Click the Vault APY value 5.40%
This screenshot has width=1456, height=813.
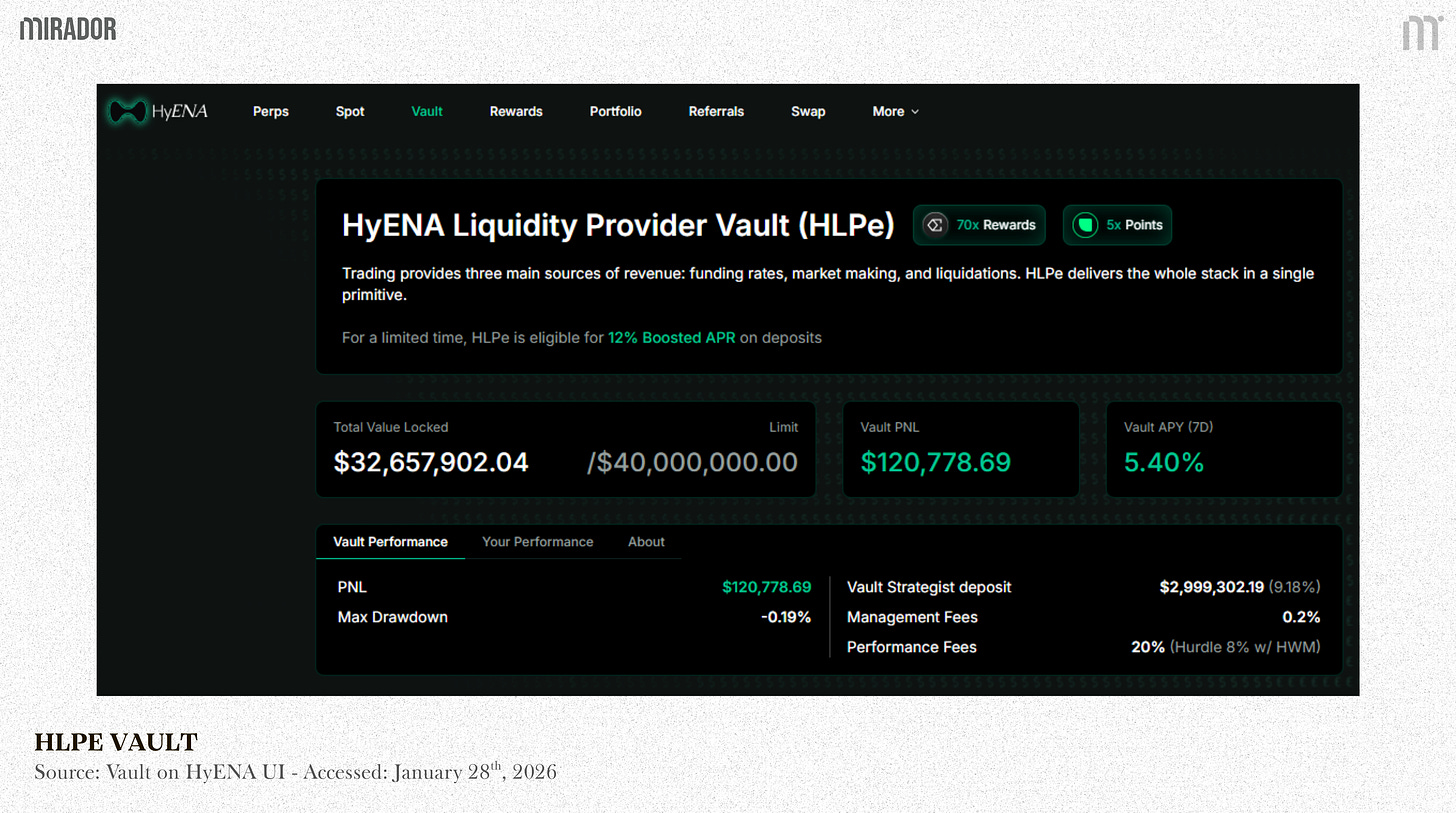[x=1164, y=462]
